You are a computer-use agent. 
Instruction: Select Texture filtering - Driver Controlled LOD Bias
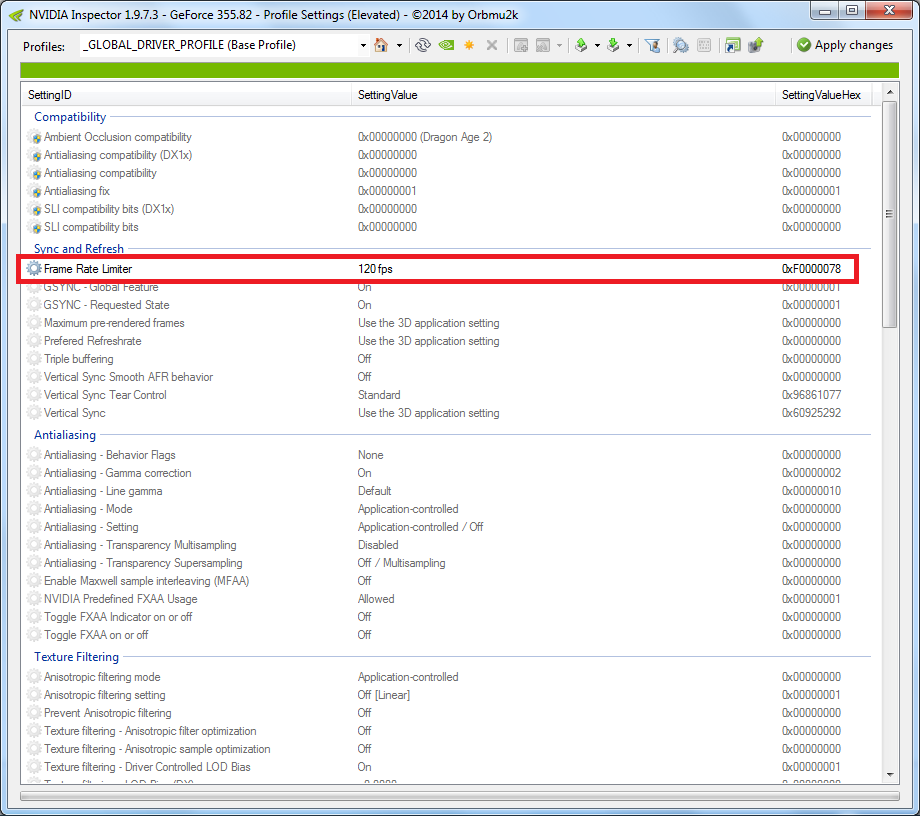[x=147, y=767]
